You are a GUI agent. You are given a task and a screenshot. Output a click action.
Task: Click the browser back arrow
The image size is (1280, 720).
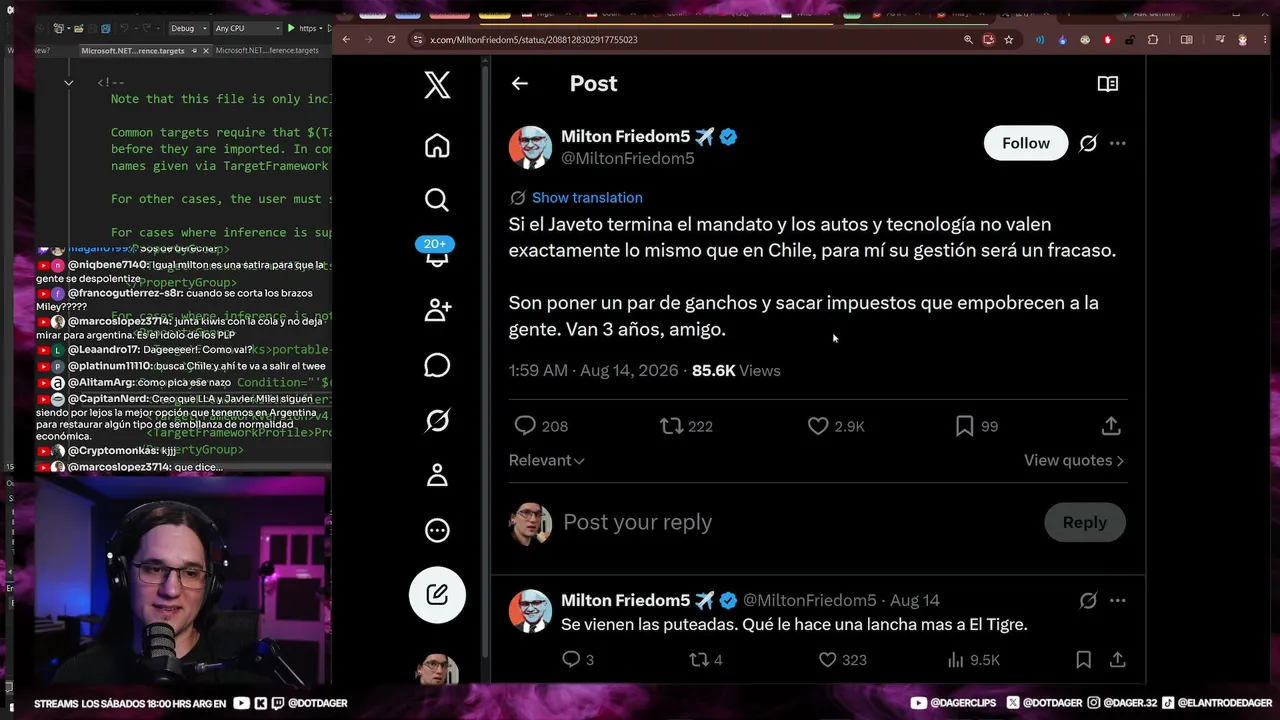tap(346, 39)
